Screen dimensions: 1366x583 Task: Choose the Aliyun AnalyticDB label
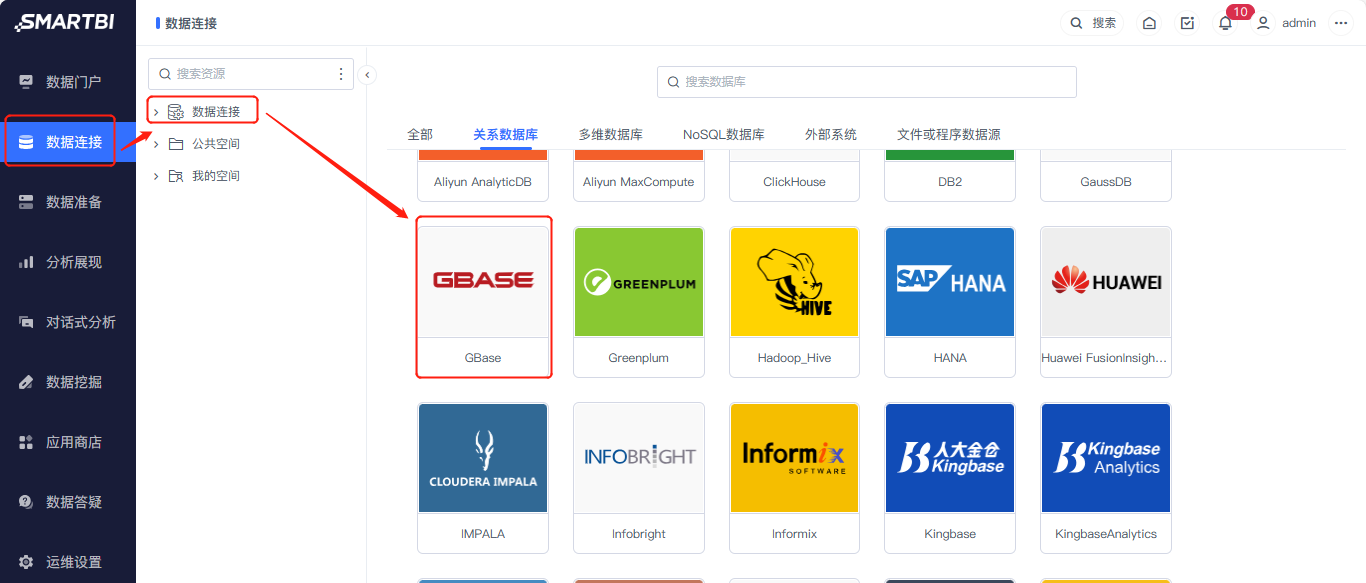coord(483,182)
